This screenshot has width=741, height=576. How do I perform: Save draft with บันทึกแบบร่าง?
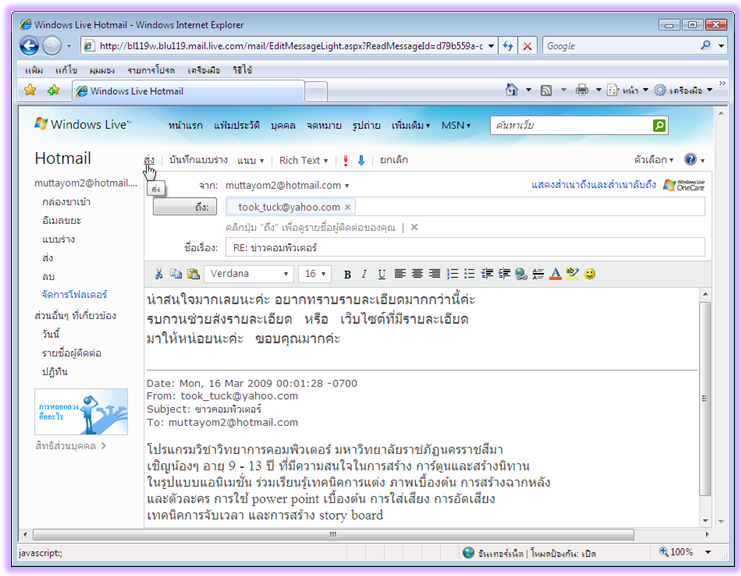(x=198, y=160)
